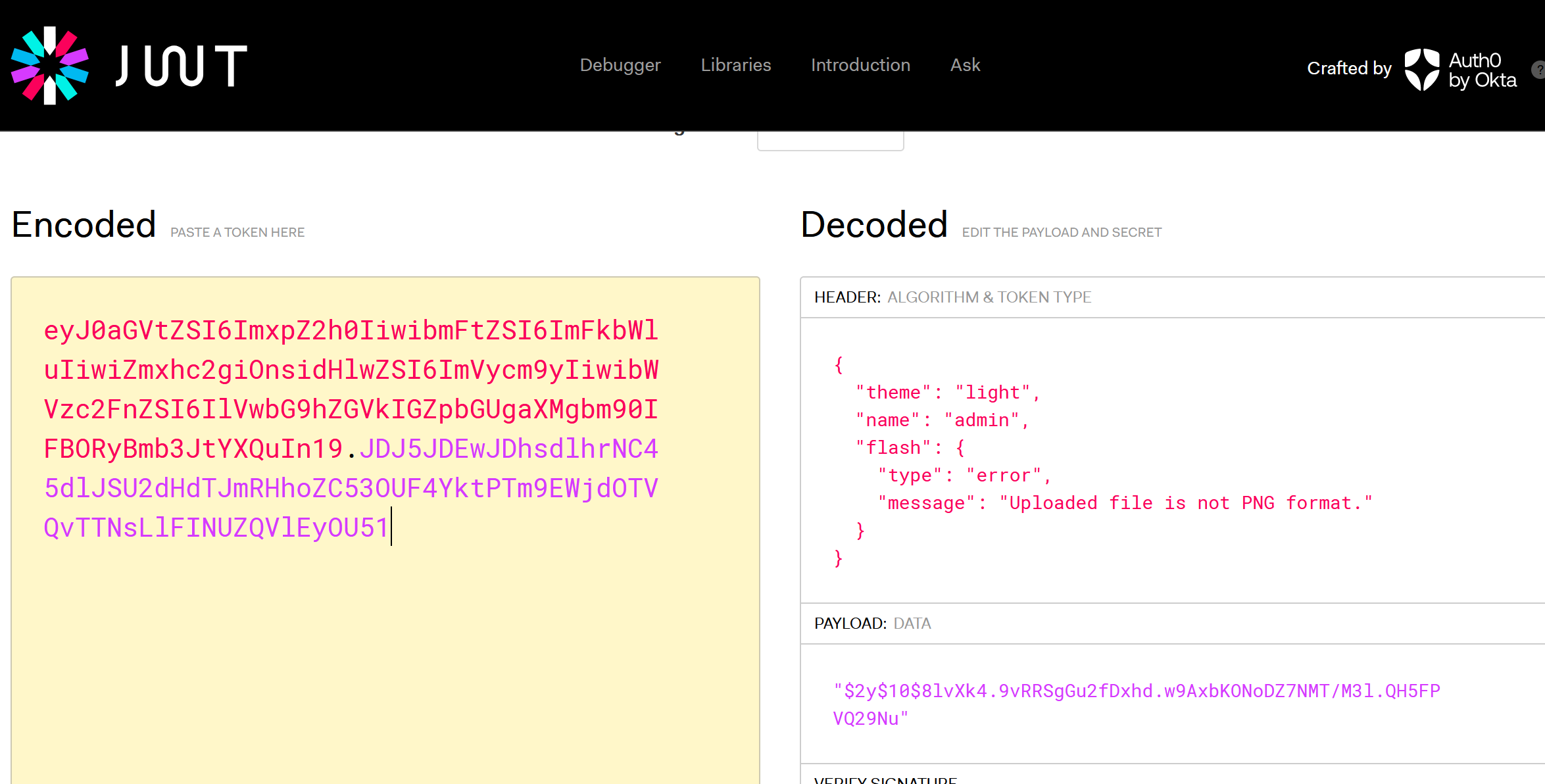Toggle the decoded header theme value
1545x784 pixels.
coord(991,390)
